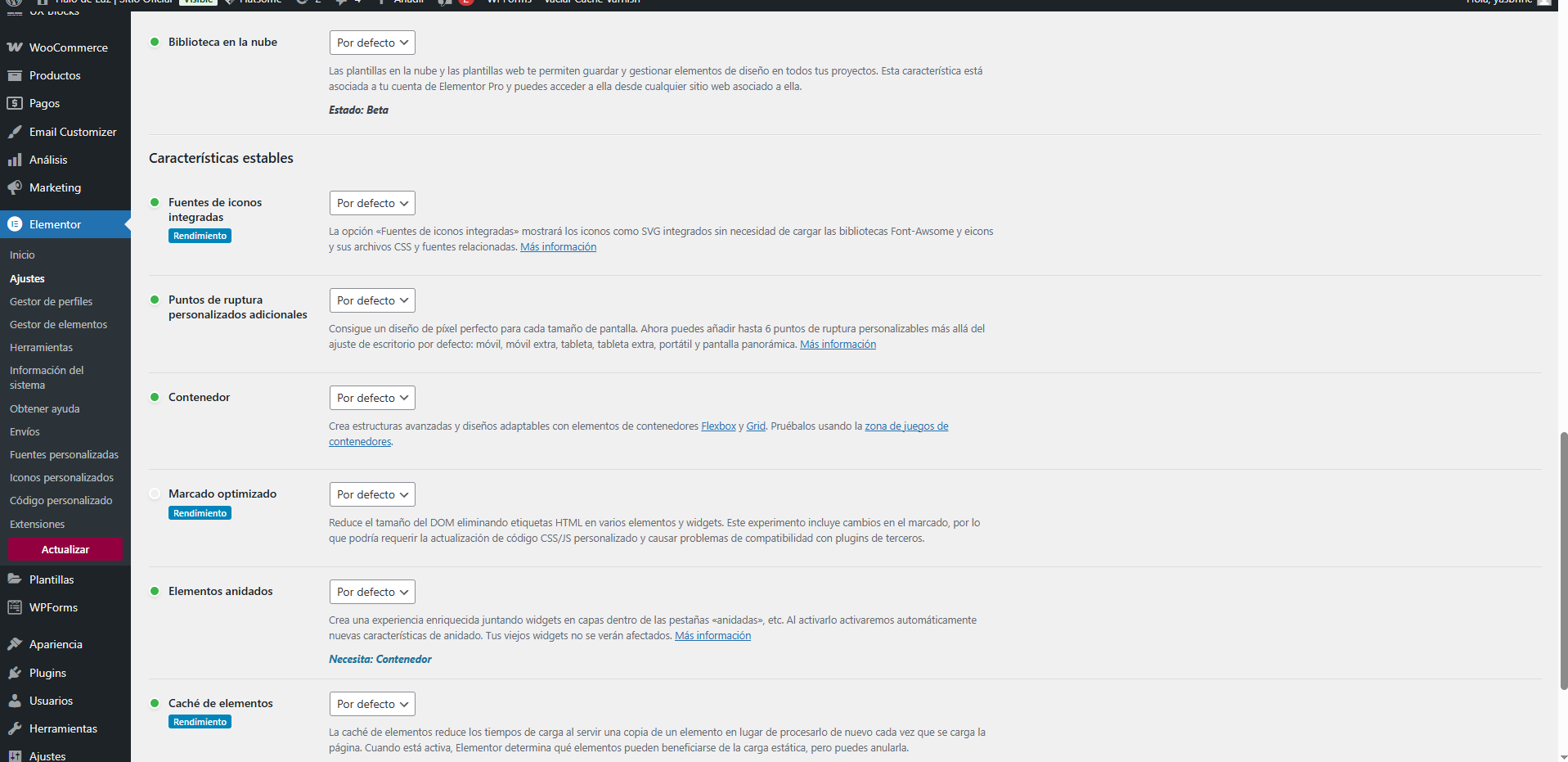Expand the Fuentes de iconos integradas dropdown

[372, 203]
